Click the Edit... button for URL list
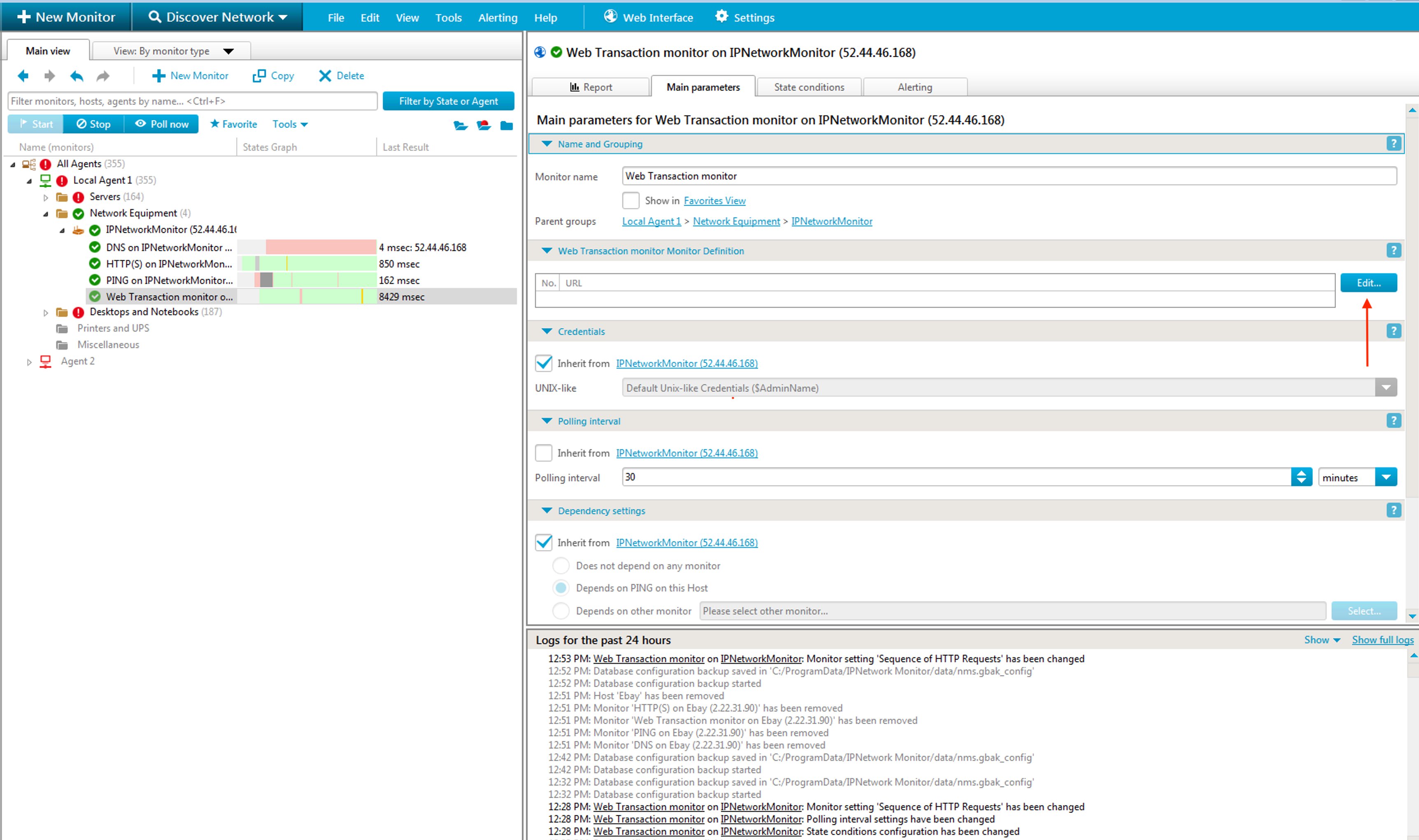Screen dimensions: 1419x840 click(x=1368, y=283)
